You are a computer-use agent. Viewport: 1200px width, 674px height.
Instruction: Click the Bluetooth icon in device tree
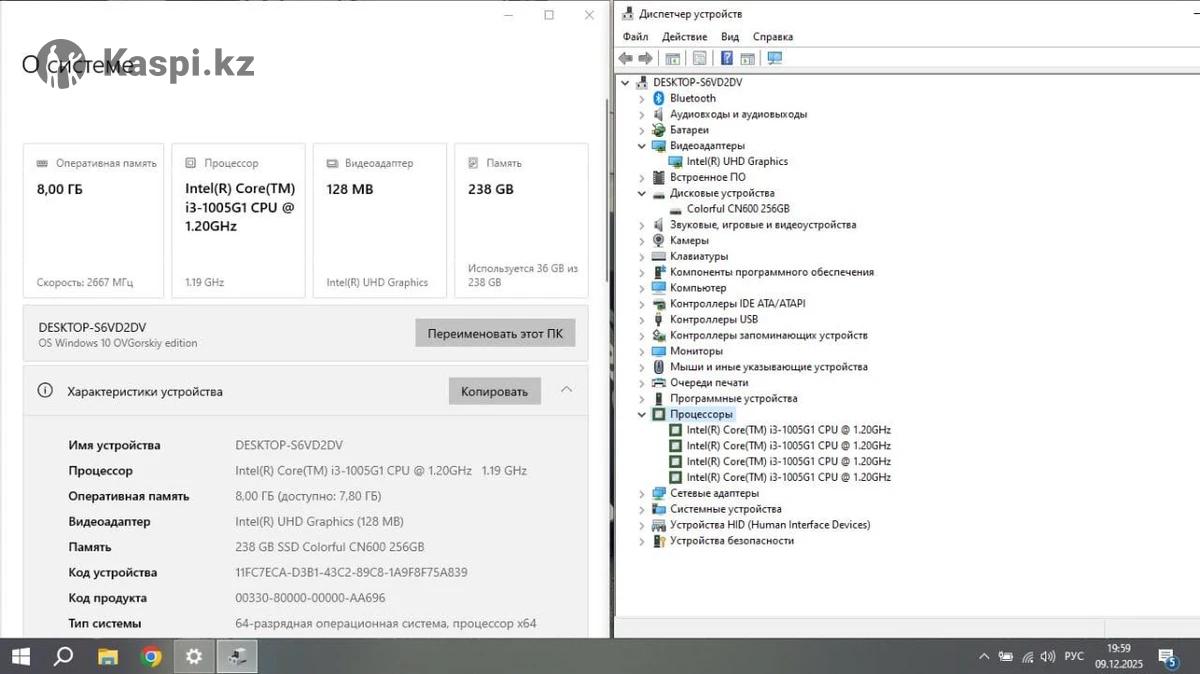point(659,98)
